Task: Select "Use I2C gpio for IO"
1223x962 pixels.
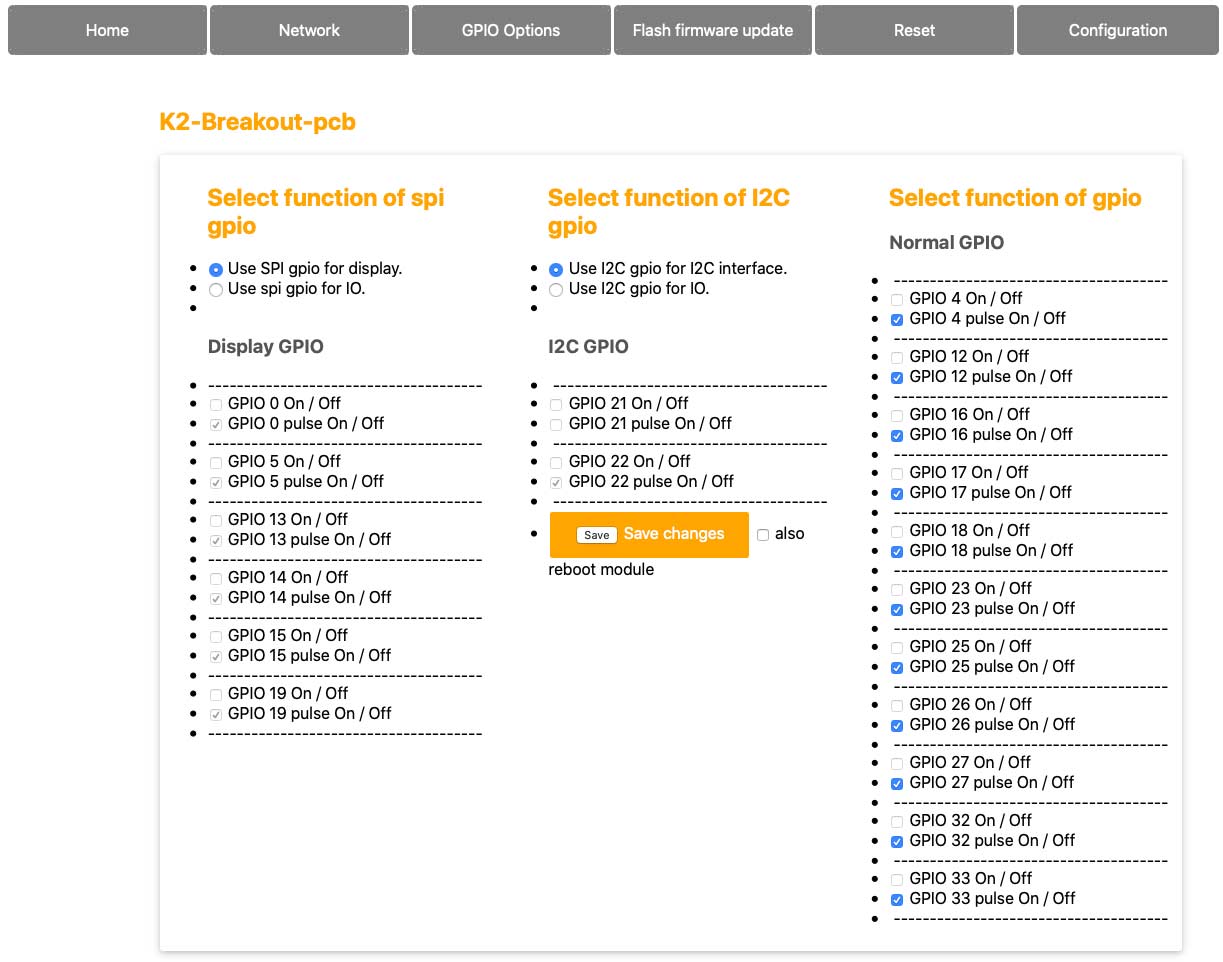Action: click(x=555, y=290)
